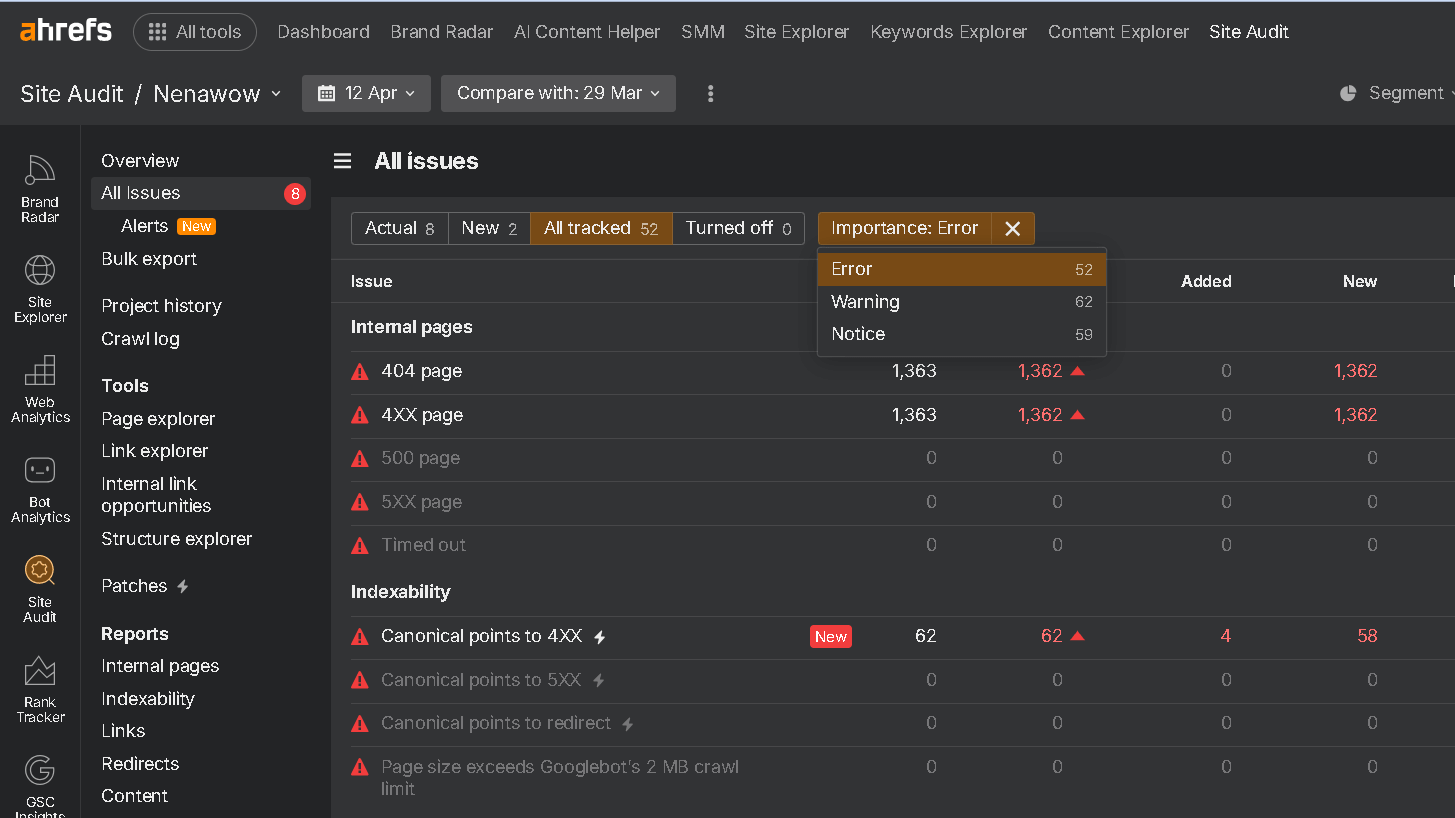
Task: Click the error icon for Timed out
Action: pos(360,545)
